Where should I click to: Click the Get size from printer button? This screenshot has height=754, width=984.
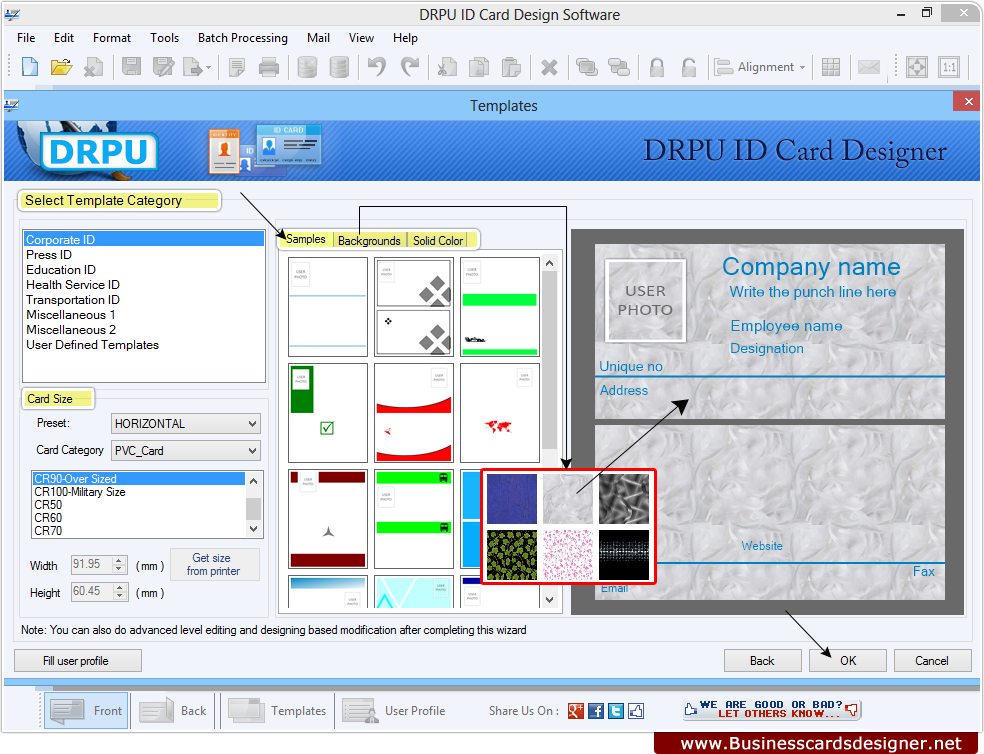pyautogui.click(x=215, y=564)
